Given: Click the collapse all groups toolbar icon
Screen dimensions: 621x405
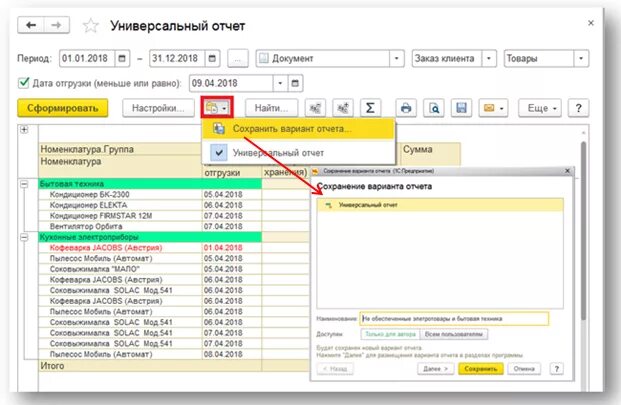Looking at the screenshot, I should 315,108.
